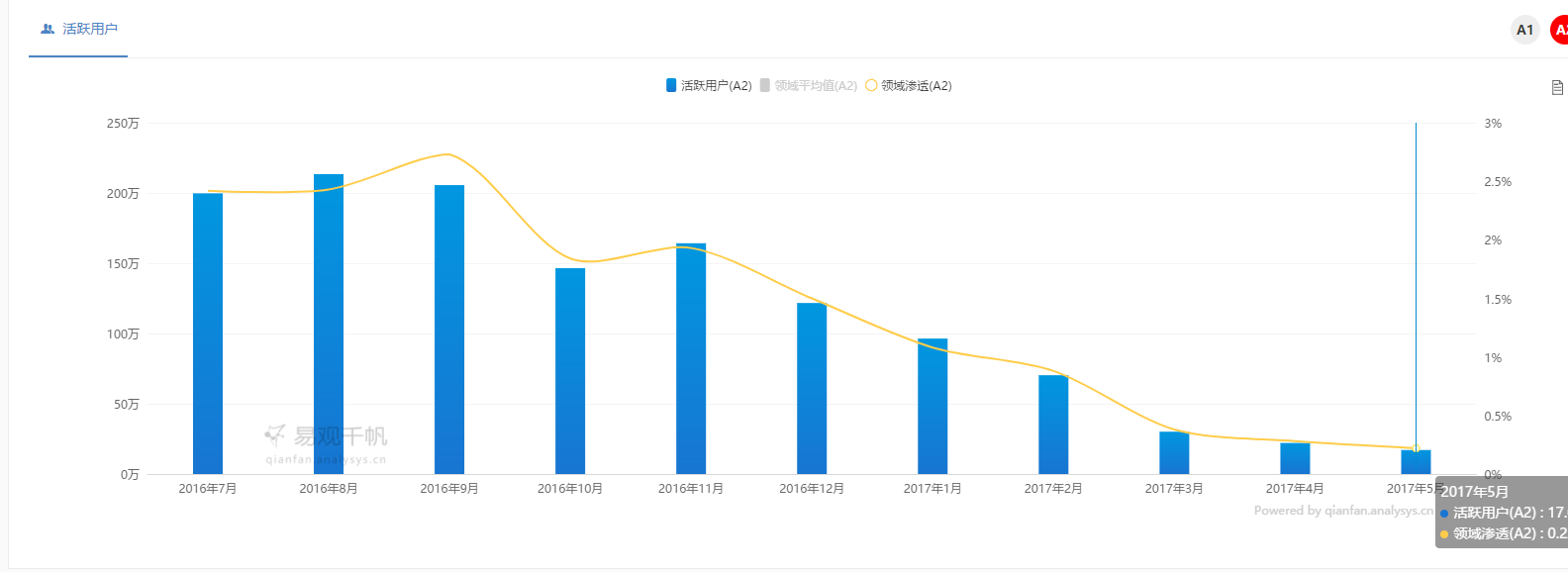Click the 2016年10月 bar

click(x=570, y=371)
